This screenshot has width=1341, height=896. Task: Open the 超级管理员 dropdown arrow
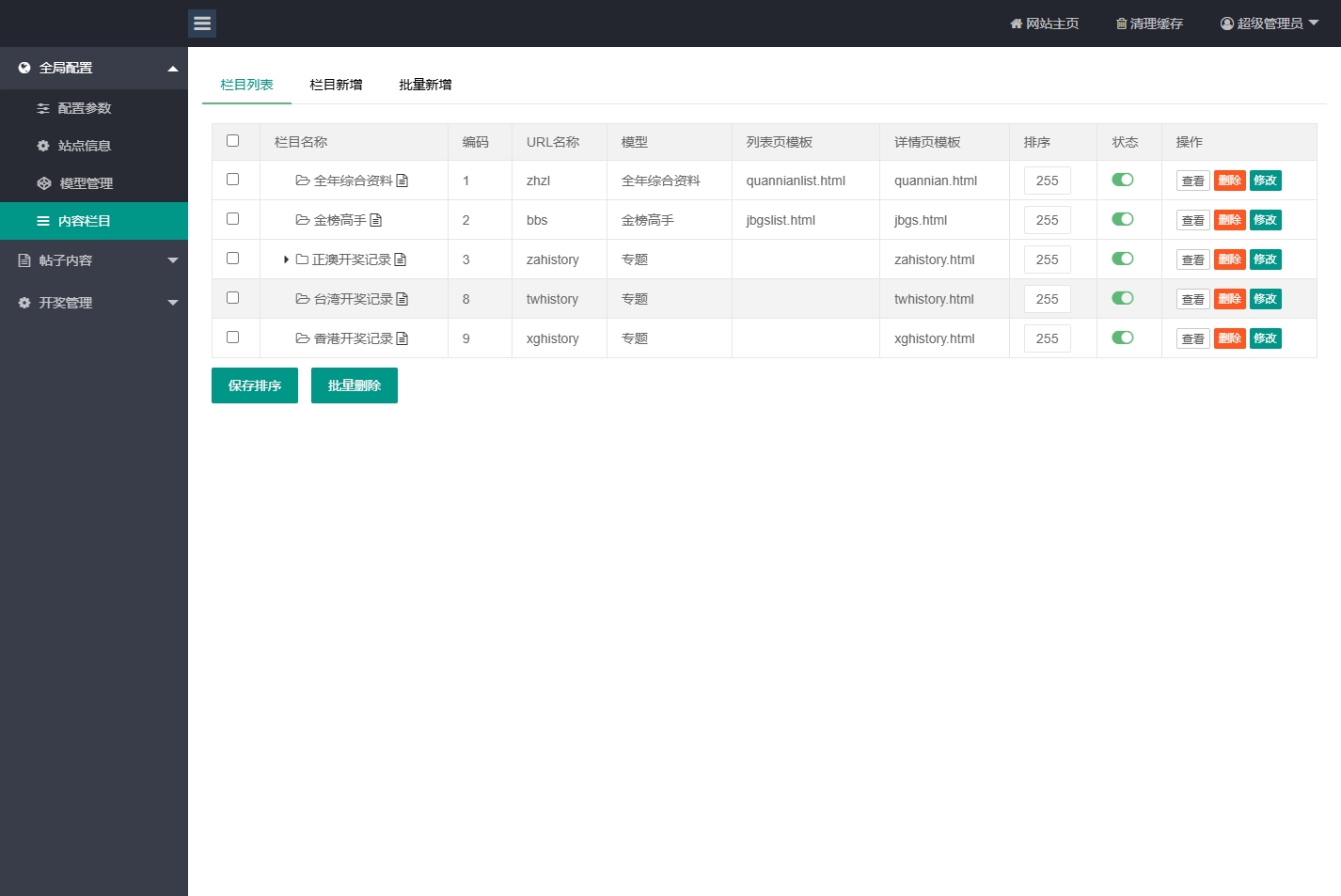tap(1314, 24)
